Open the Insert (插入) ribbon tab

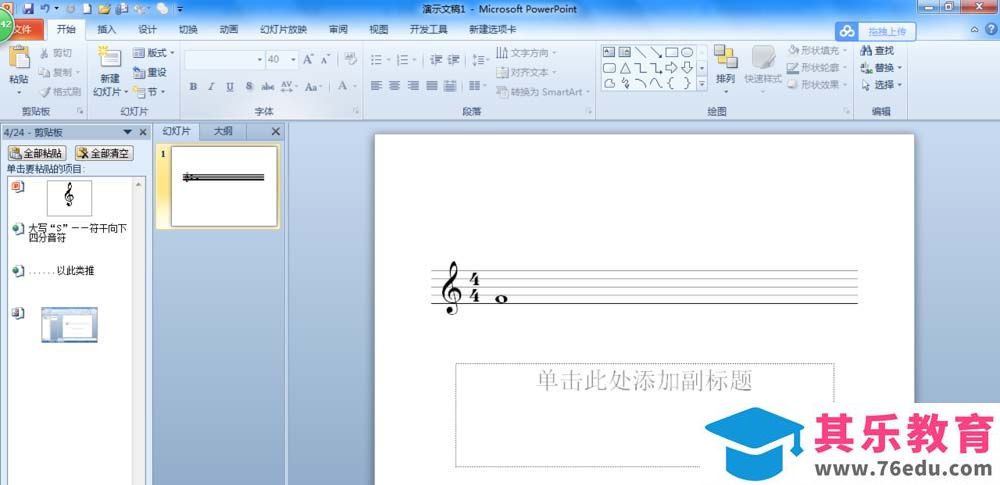(107, 29)
